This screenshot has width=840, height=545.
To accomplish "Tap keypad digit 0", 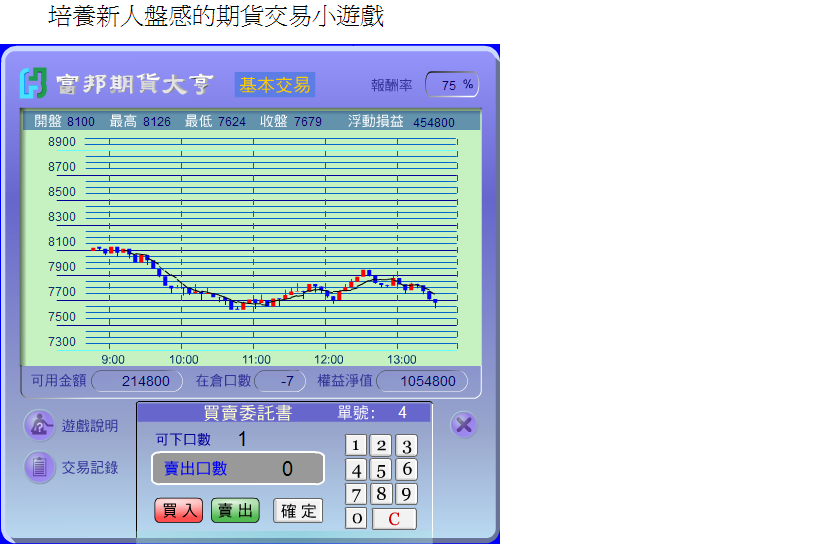I will [356, 518].
